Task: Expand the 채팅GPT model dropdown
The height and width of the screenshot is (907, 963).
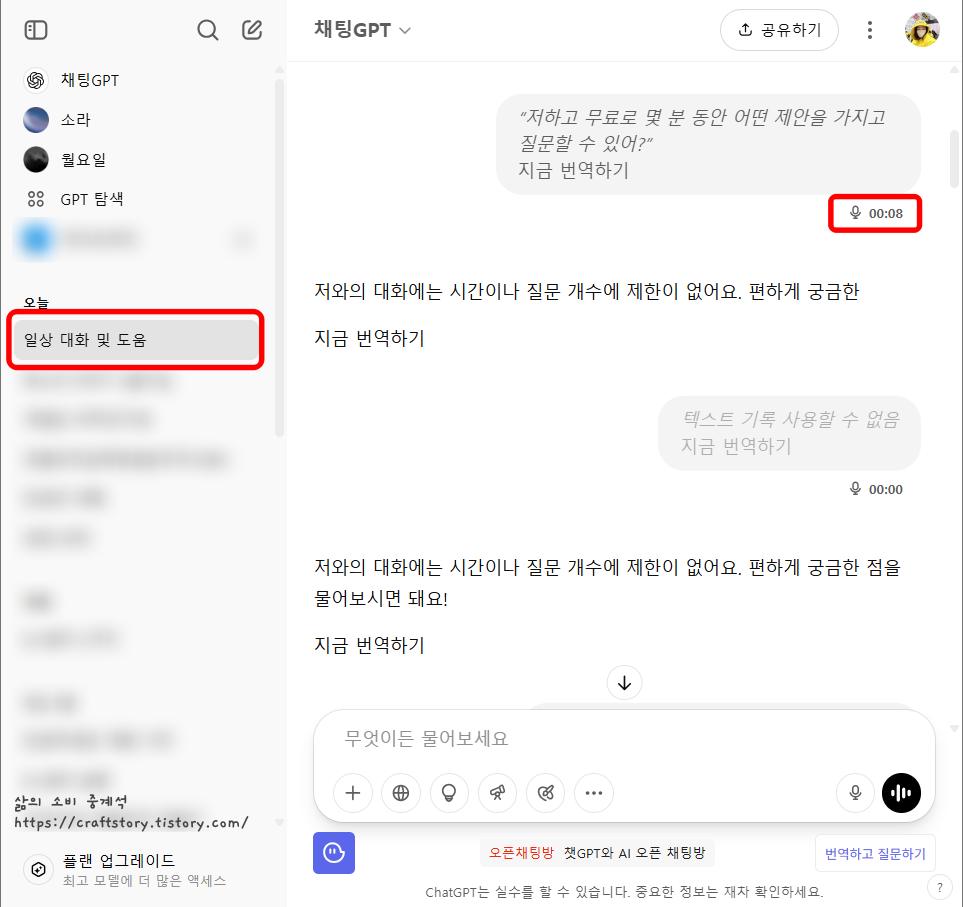Action: tap(362, 29)
